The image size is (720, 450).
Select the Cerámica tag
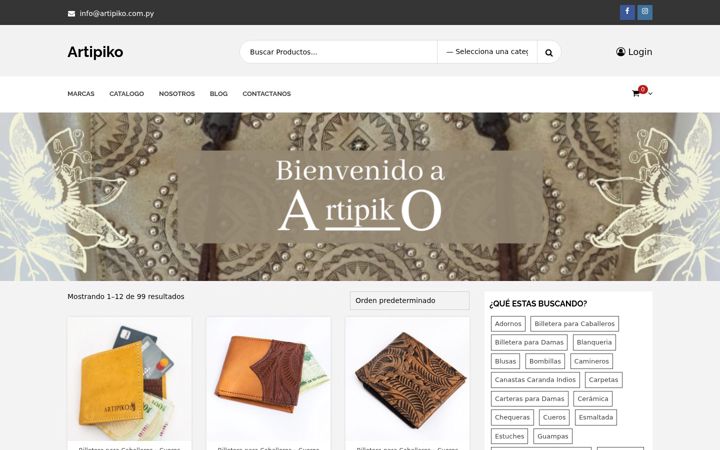click(593, 399)
